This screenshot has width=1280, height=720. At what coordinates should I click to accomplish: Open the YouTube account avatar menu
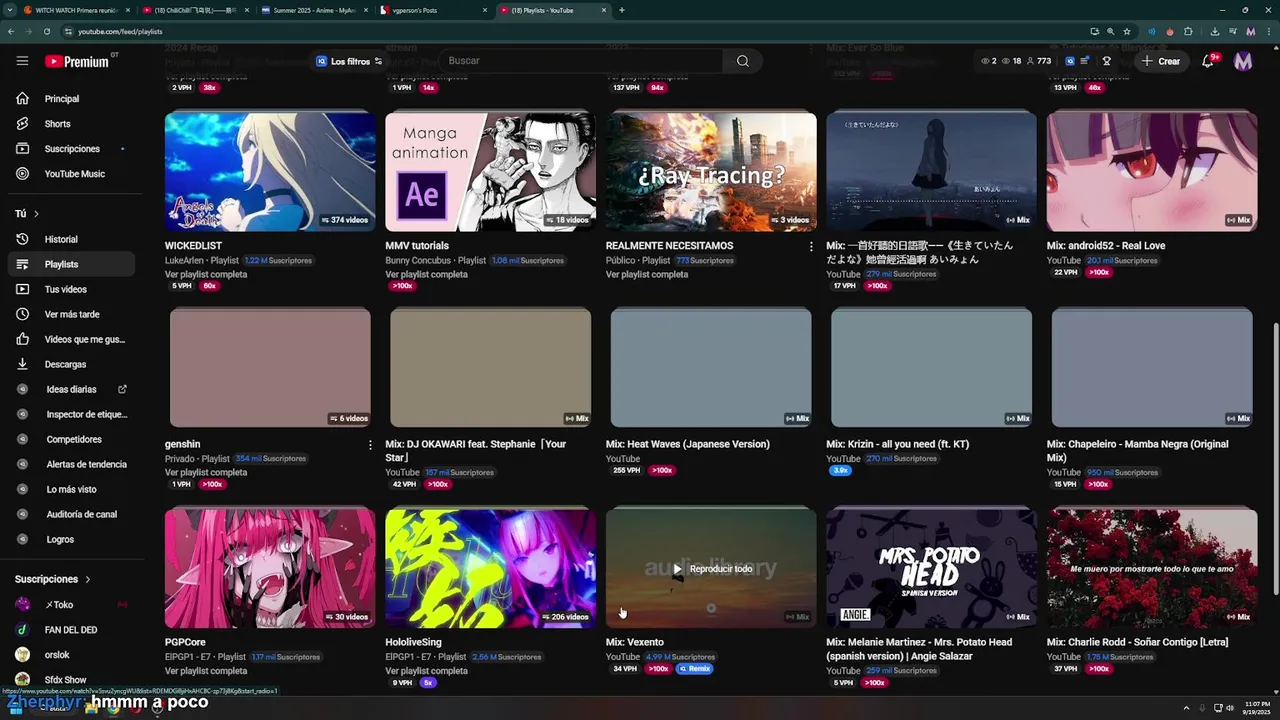point(1243,61)
